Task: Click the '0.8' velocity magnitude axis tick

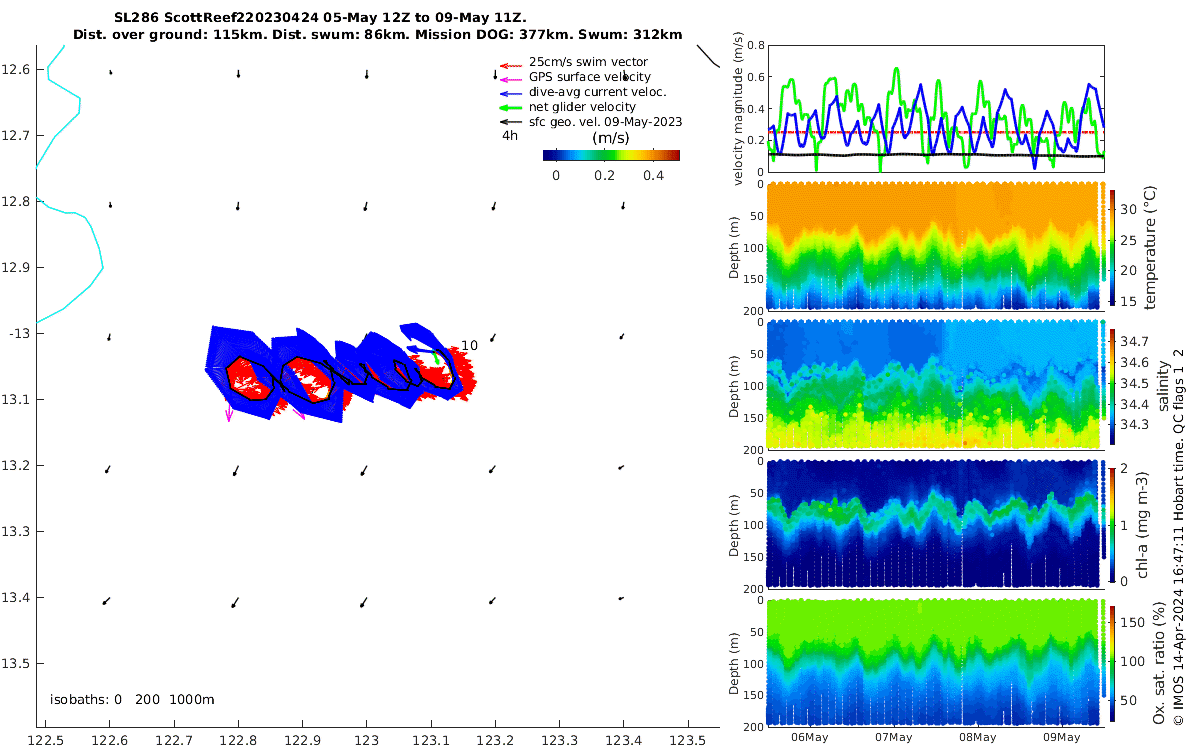Action: tap(754, 45)
